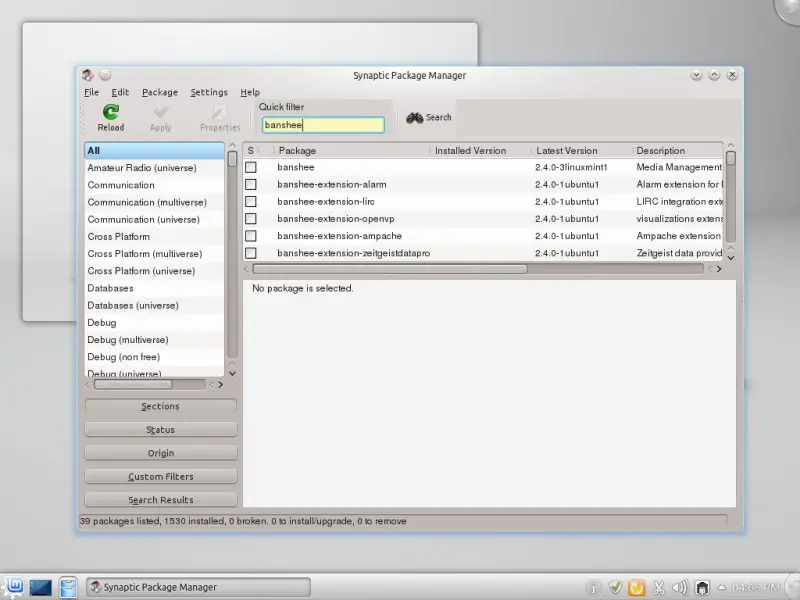The image size is (800, 600).
Task: Mark the banshee-extension-alarm checkbox
Action: pyautogui.click(x=251, y=184)
